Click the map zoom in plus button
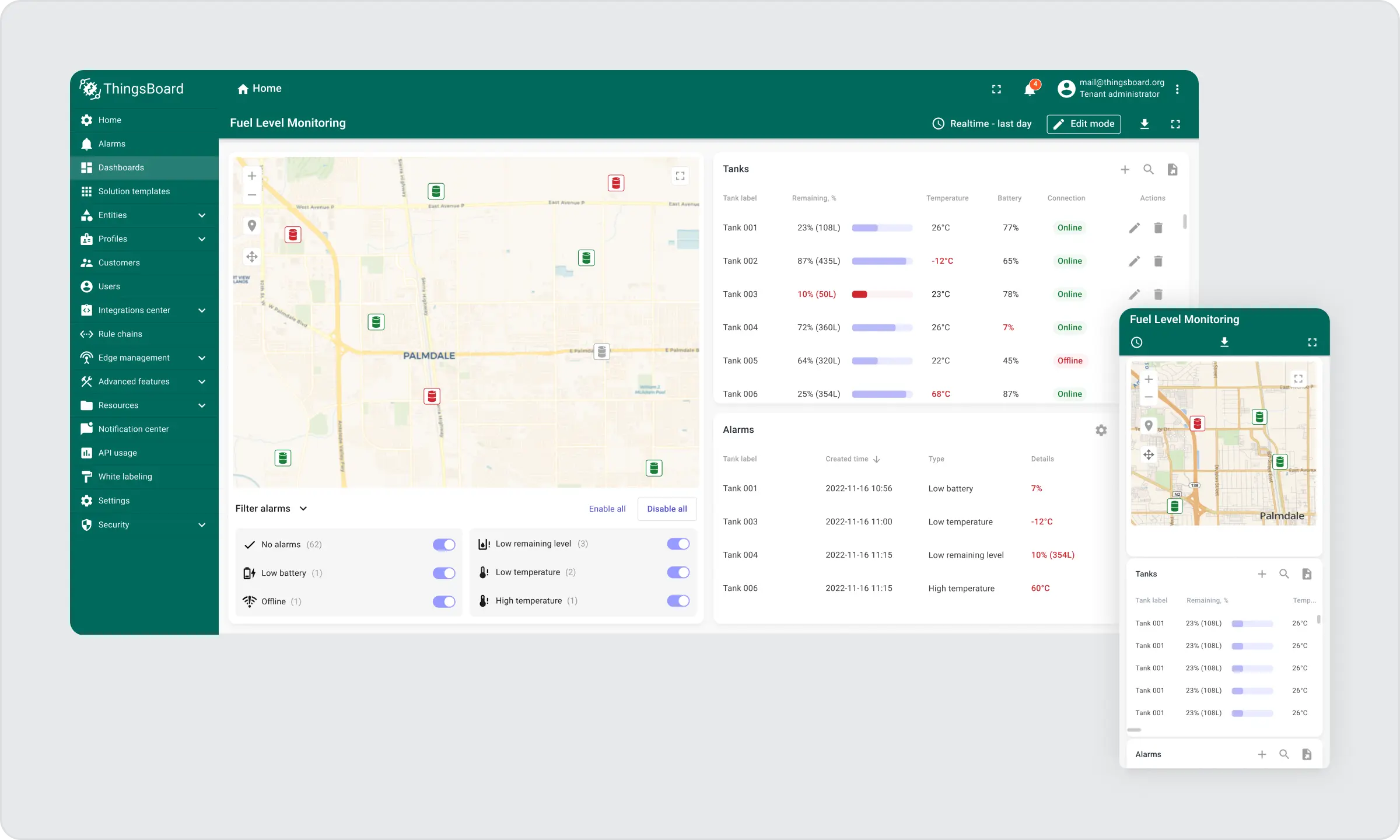1400x840 pixels. (x=252, y=176)
